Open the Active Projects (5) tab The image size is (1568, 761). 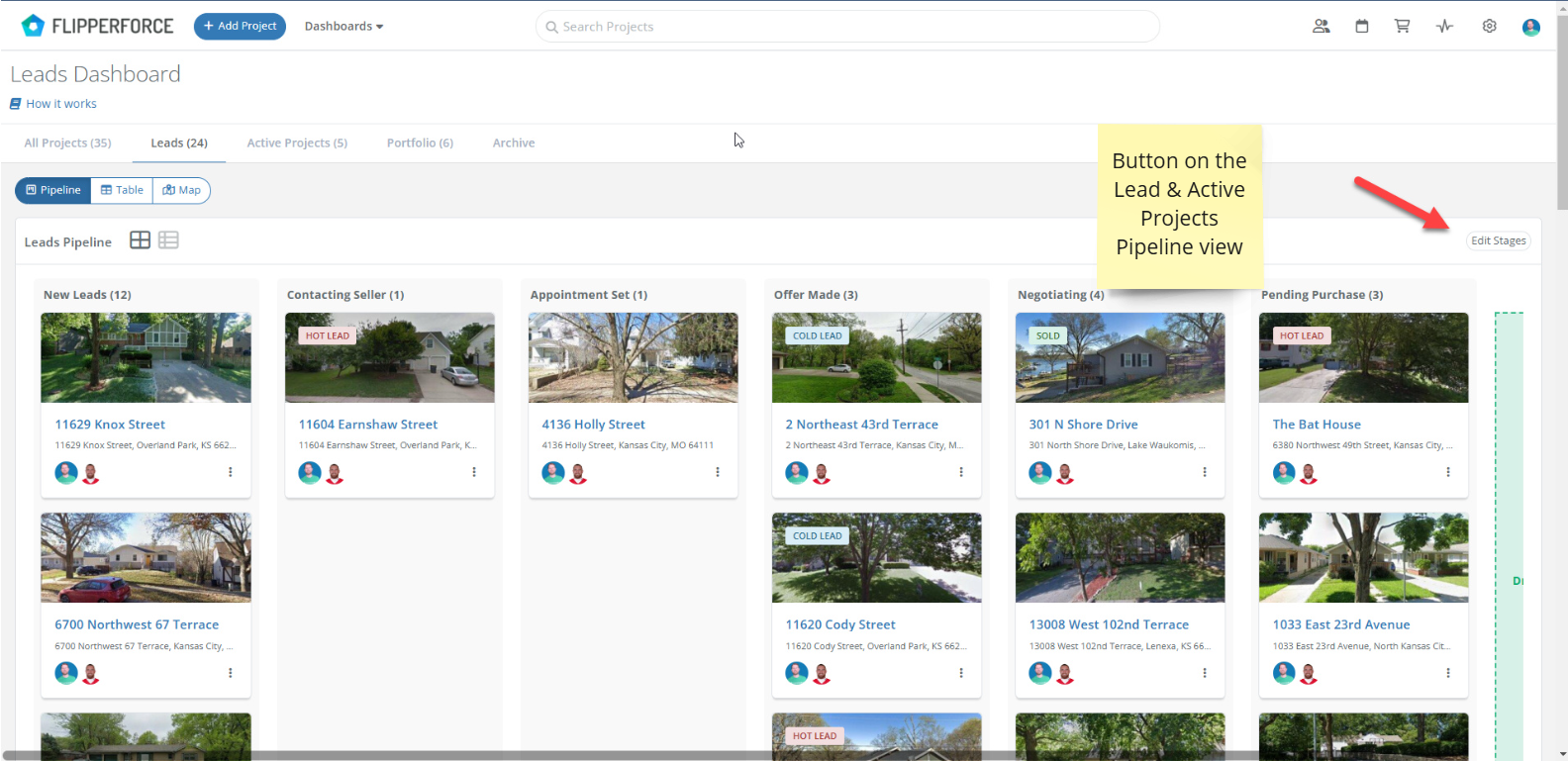[x=297, y=143]
